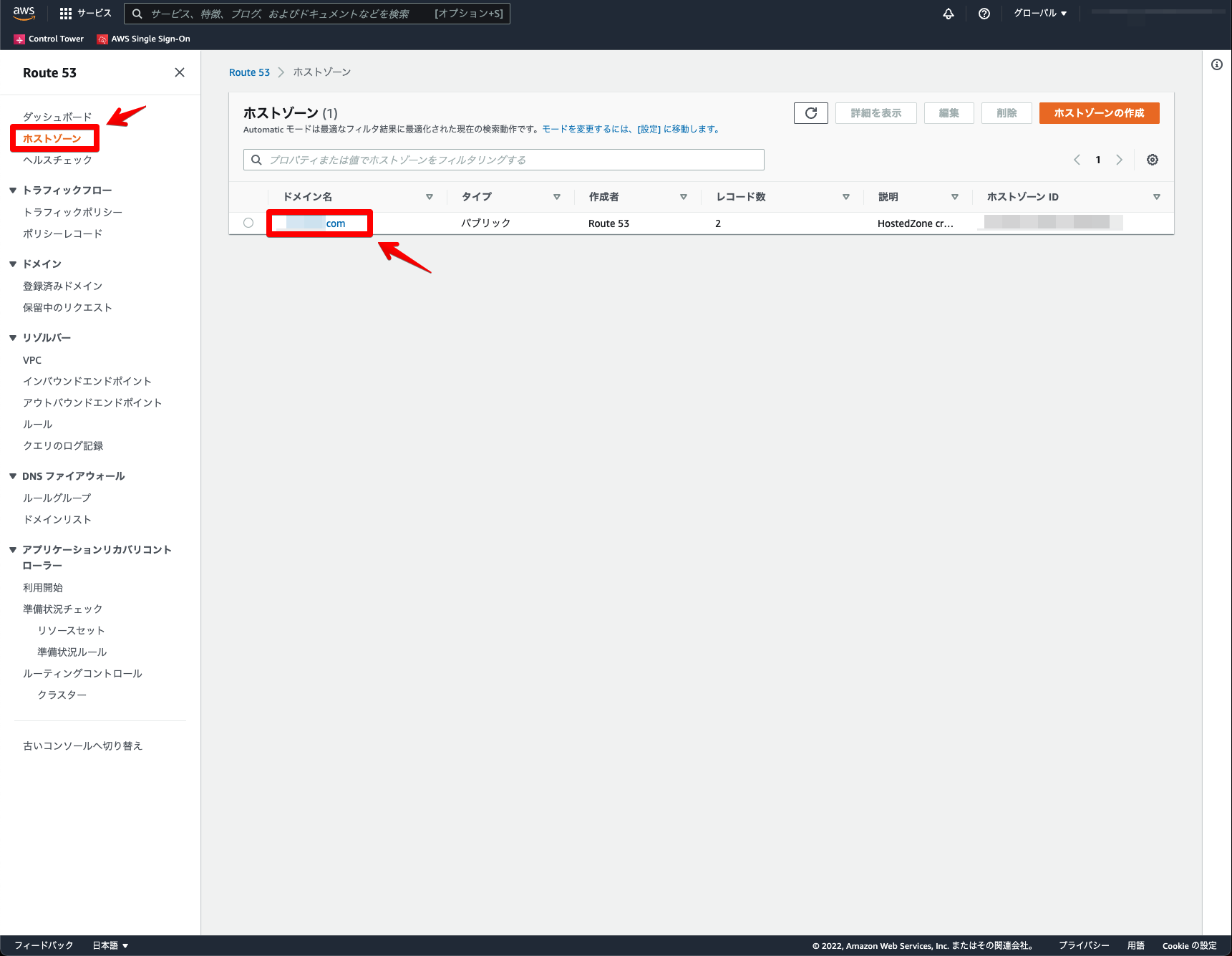Sort by 説明 column arrow

[x=955, y=197]
